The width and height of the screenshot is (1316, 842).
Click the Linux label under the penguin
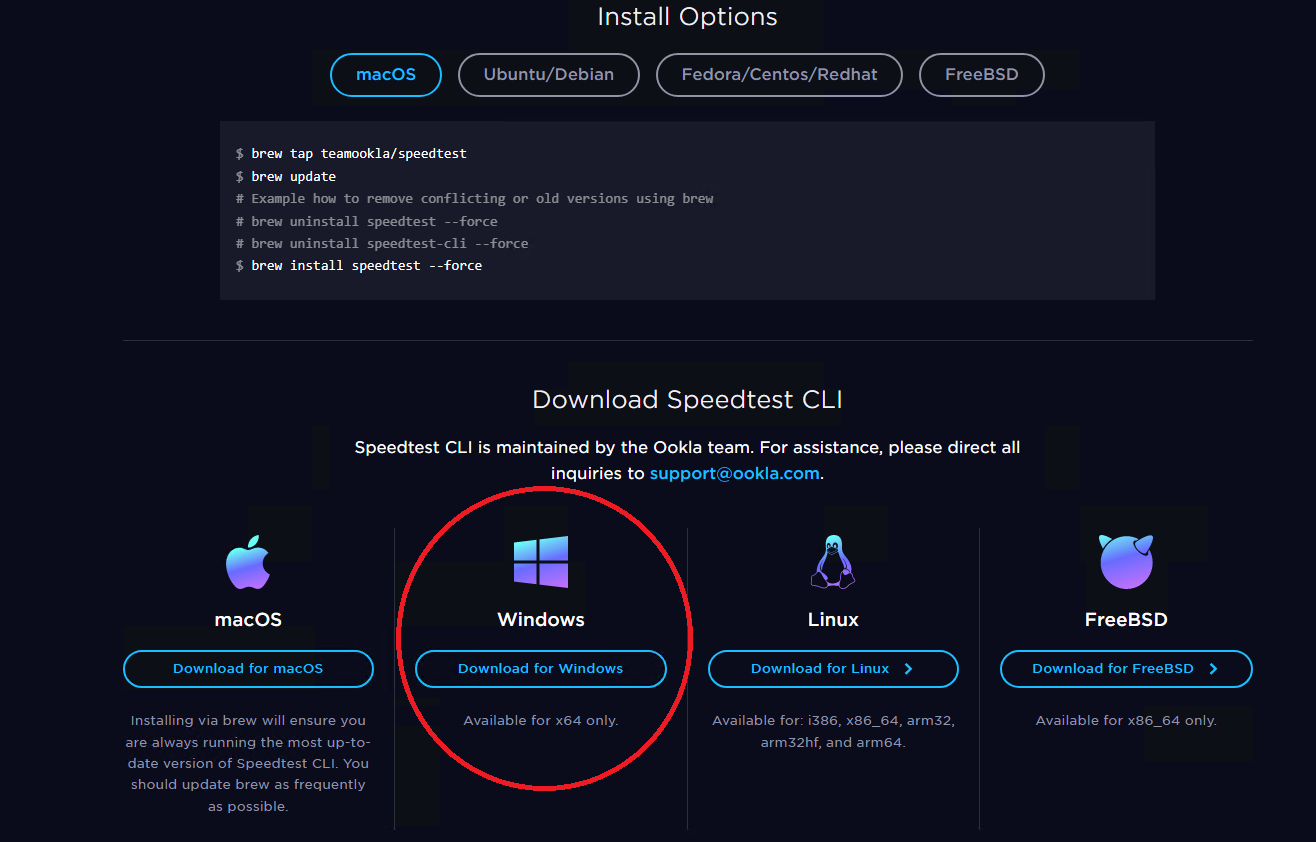(833, 620)
